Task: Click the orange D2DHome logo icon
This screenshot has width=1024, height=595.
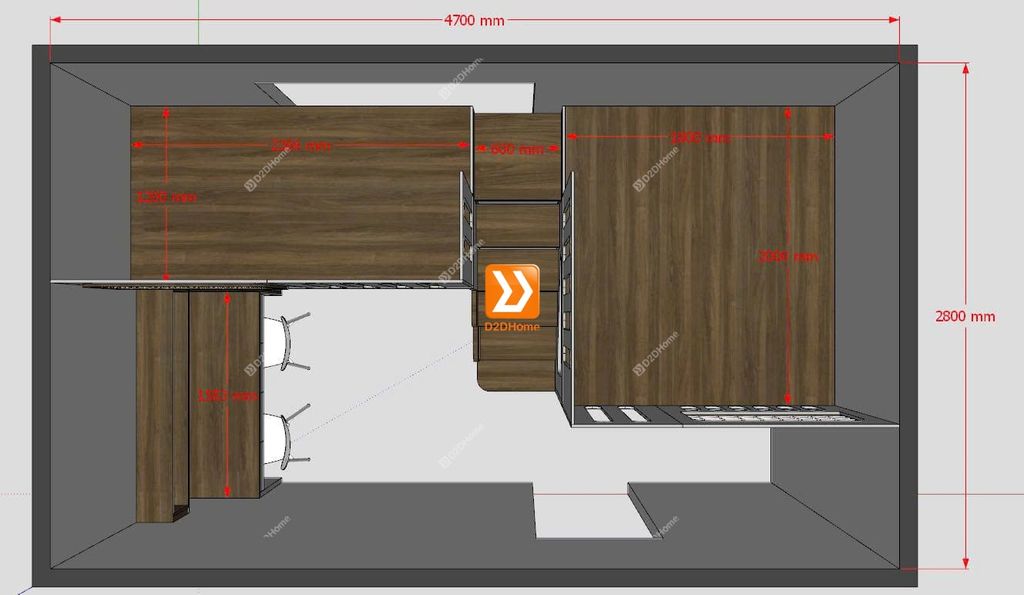Action: coord(512,290)
